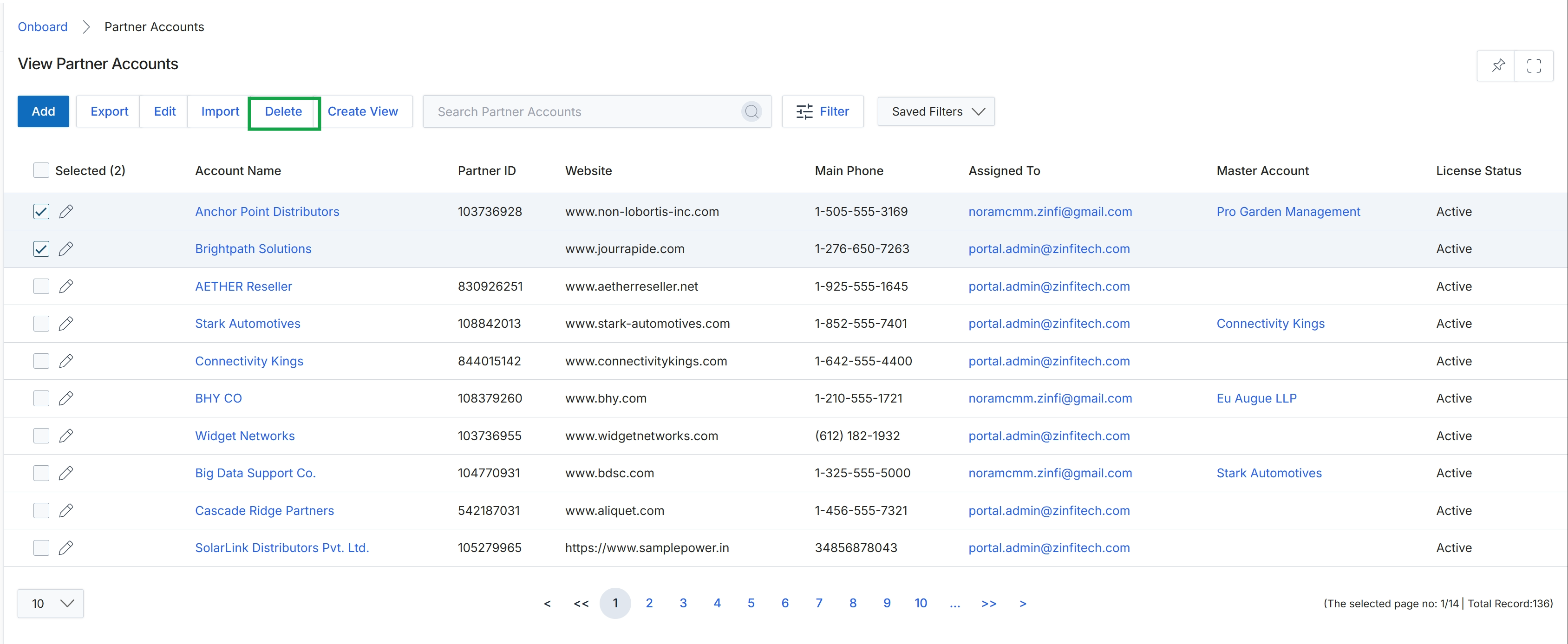Image resolution: width=1568 pixels, height=644 pixels.
Task: Click the pin icon at top right
Action: (x=1498, y=65)
